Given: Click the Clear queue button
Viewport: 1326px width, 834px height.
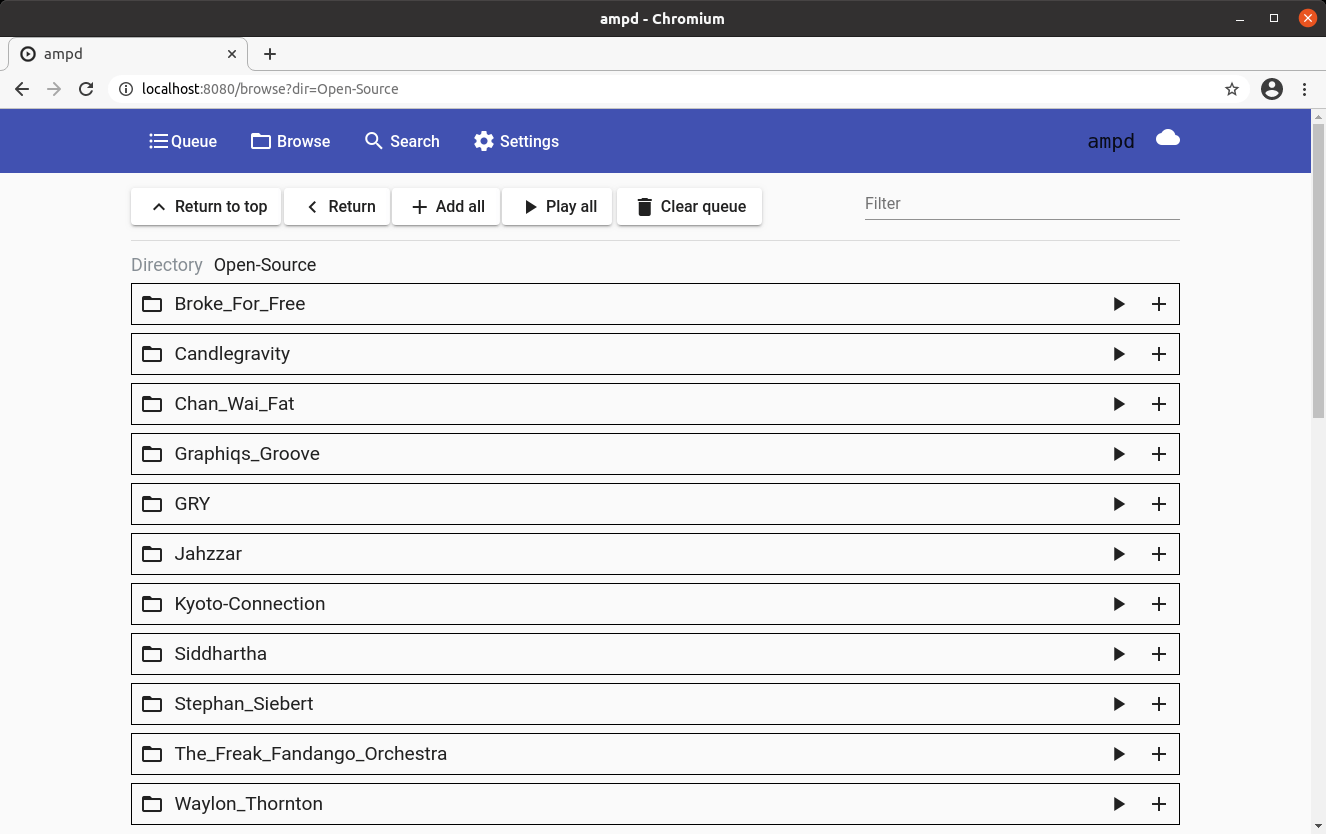Looking at the screenshot, I should tap(690, 207).
